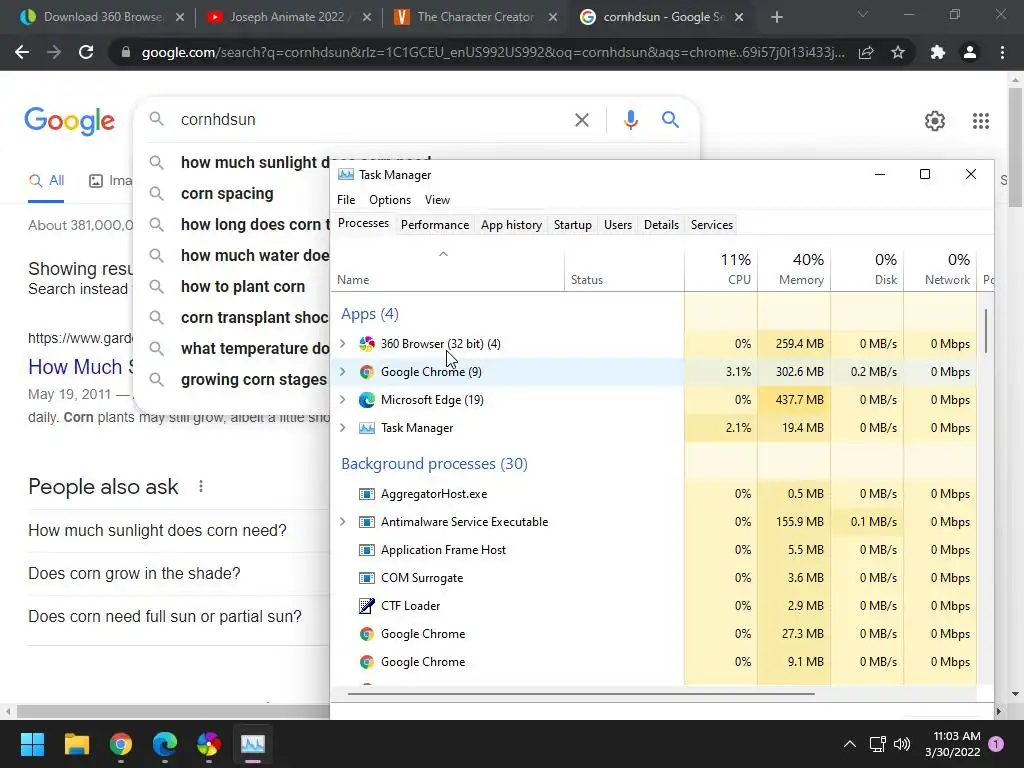This screenshot has width=1024, height=768.
Task: Open Chrome extensions puzzle icon
Action: pyautogui.click(x=938, y=52)
